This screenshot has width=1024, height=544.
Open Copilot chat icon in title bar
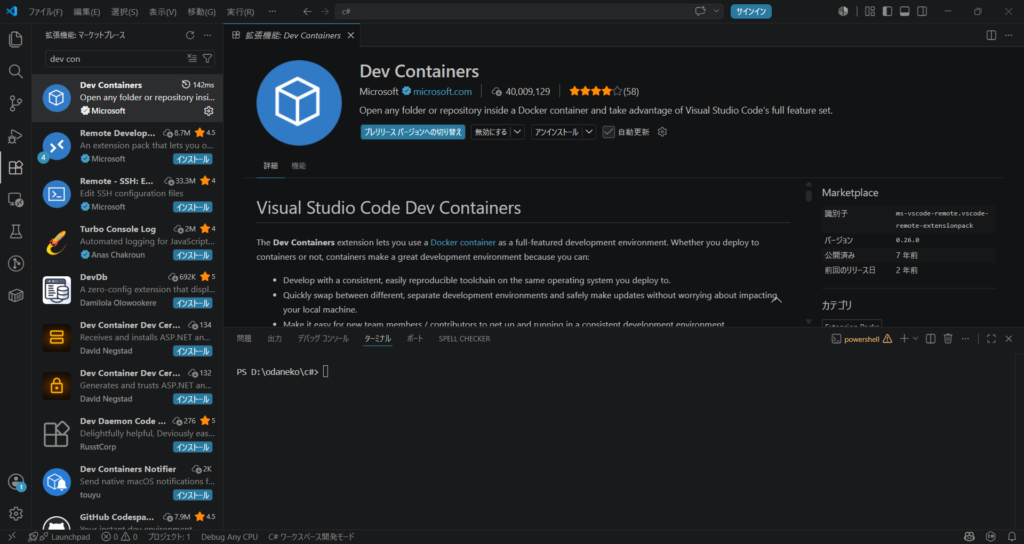tap(700, 11)
